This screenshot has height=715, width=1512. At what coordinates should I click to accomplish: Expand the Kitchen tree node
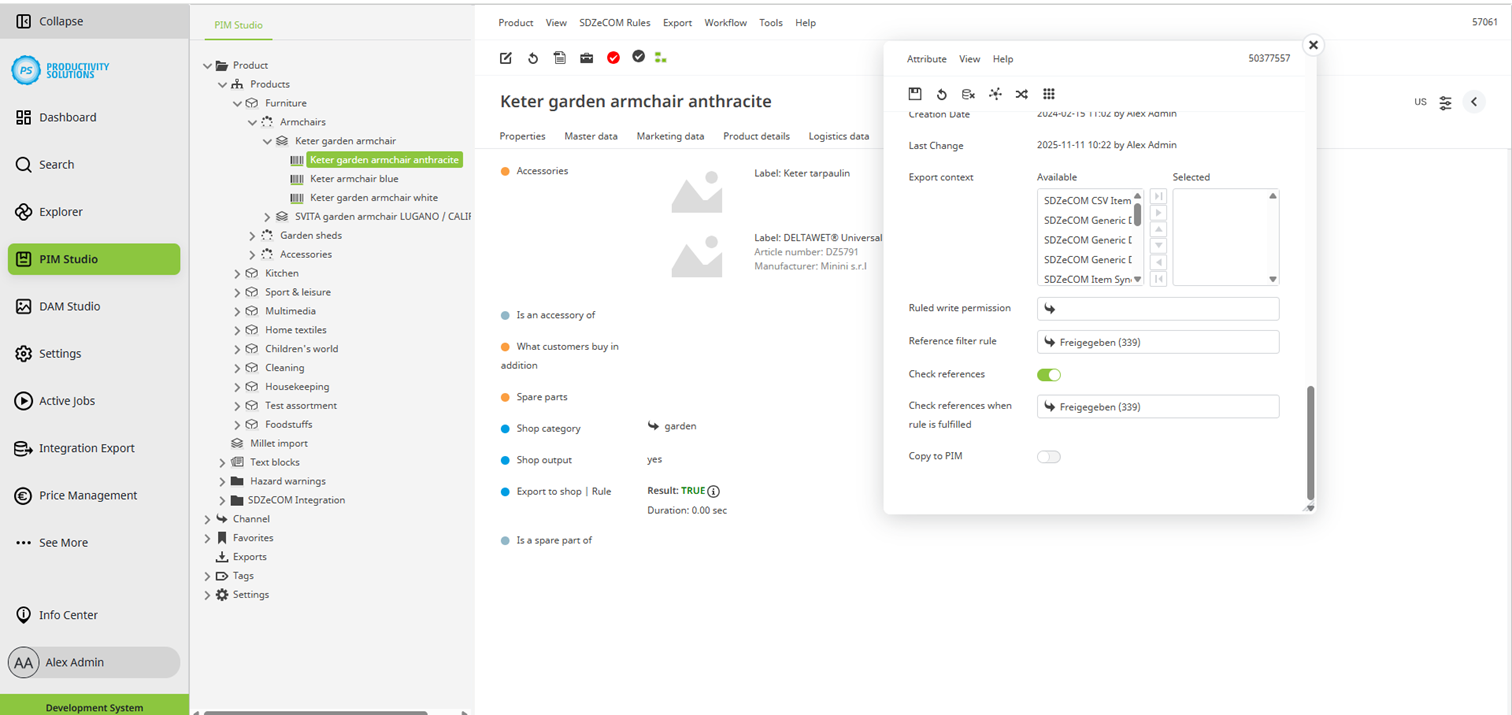(x=237, y=273)
